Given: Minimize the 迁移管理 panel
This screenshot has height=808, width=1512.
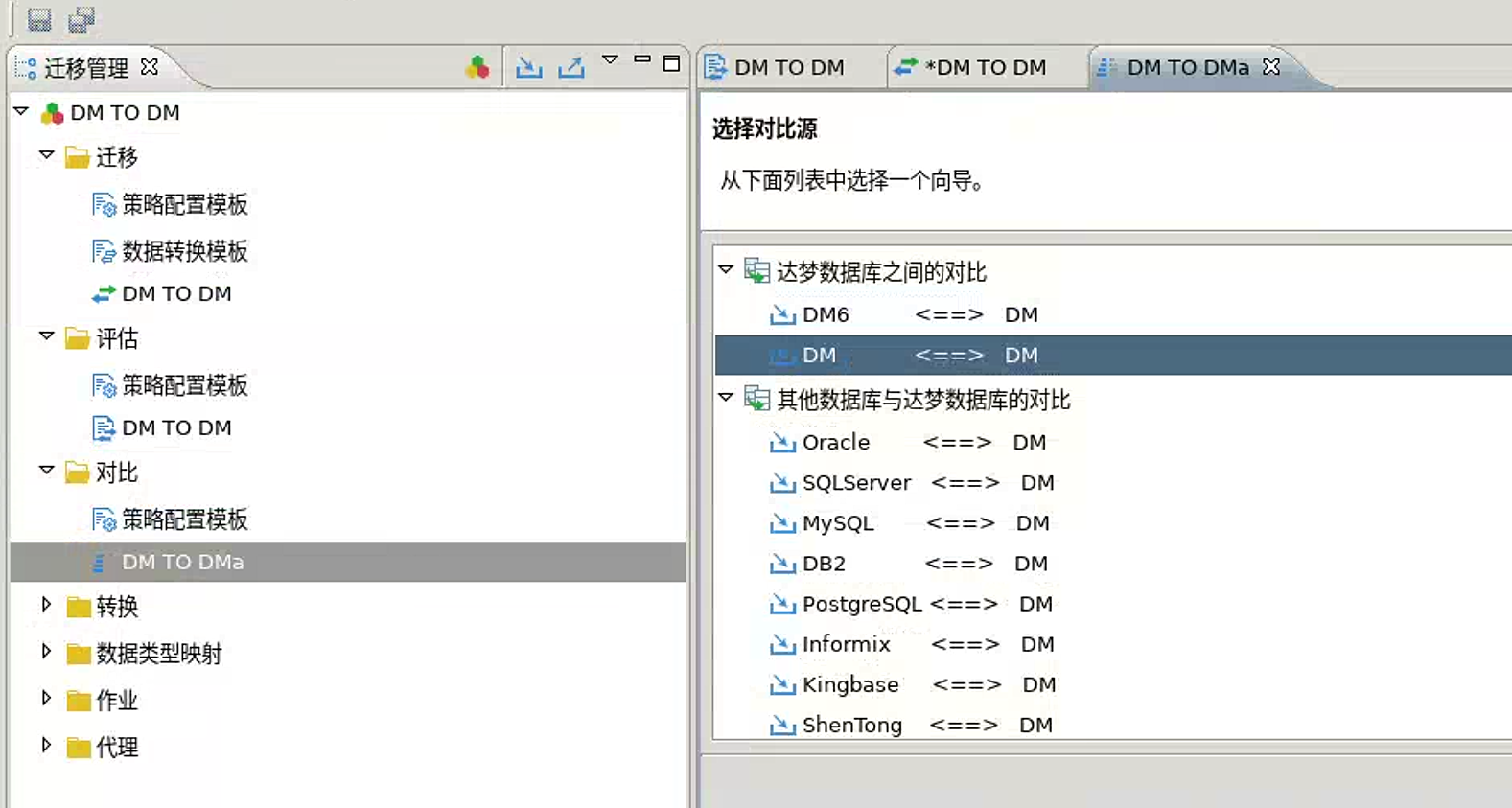Looking at the screenshot, I should 642,59.
